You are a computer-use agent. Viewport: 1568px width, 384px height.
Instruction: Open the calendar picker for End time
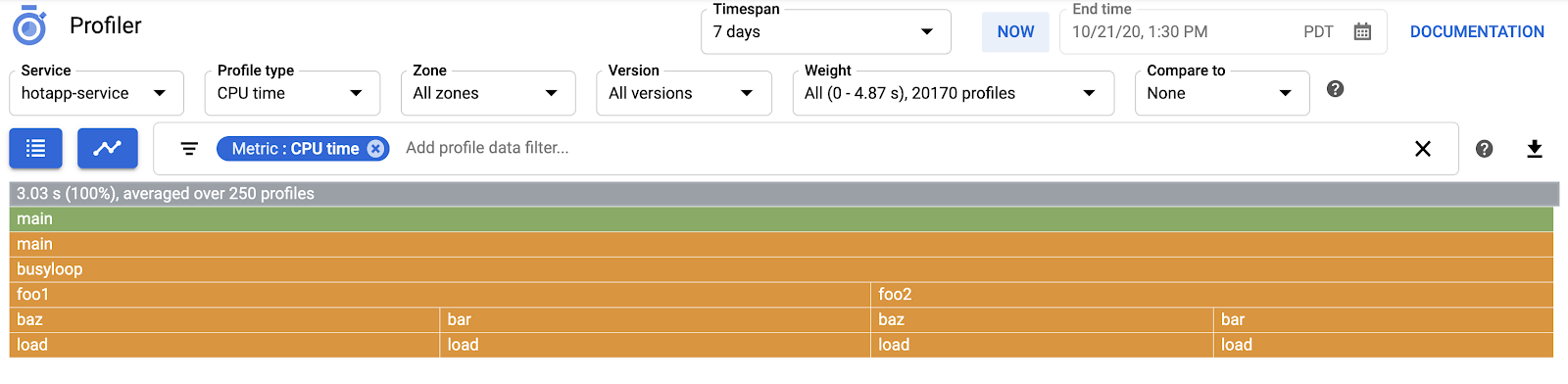(1362, 31)
